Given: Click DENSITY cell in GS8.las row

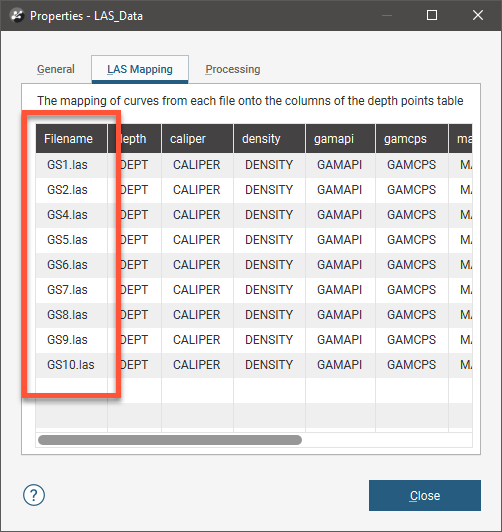Looking at the screenshot, I should (x=269, y=315).
